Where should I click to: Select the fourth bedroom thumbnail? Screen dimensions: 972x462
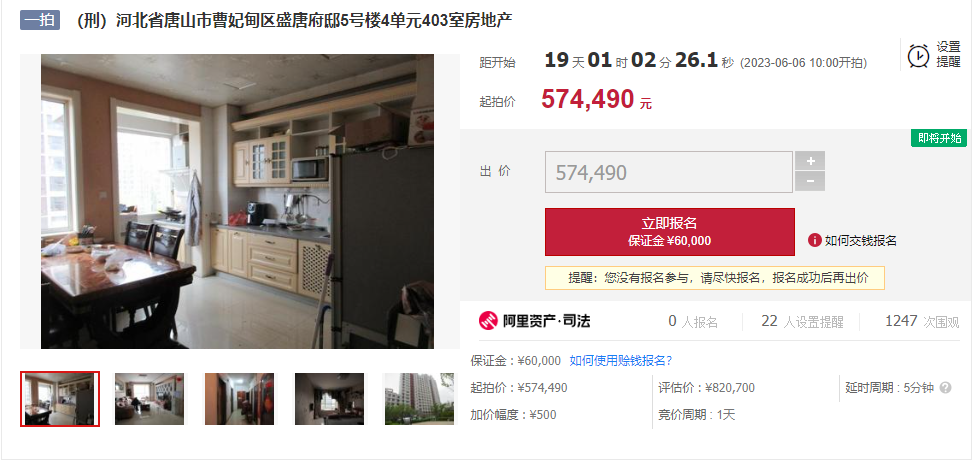[329, 399]
